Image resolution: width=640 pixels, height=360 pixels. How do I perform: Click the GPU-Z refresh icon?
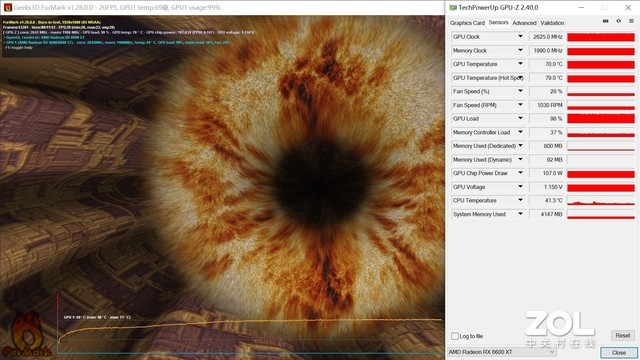point(618,21)
